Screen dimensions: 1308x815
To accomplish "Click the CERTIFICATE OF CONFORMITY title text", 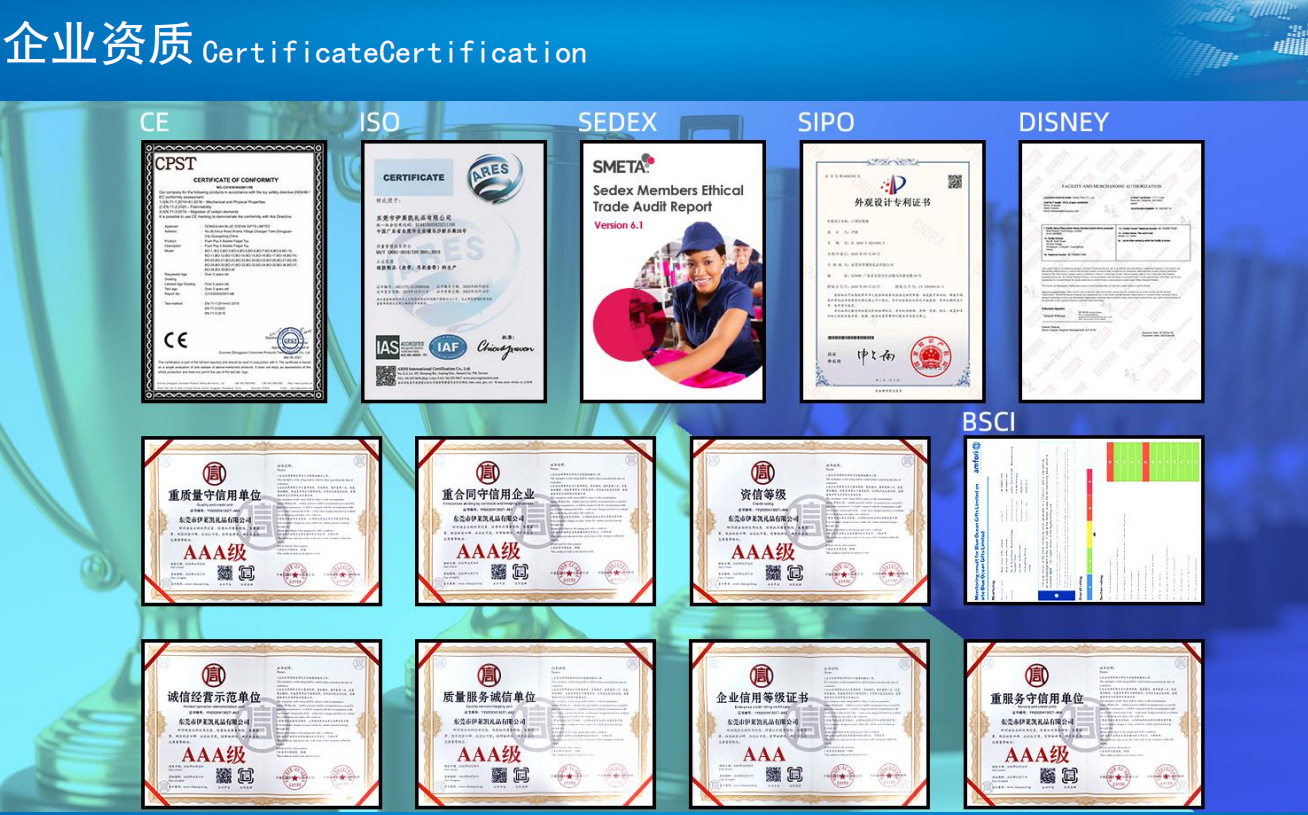I will coord(234,179).
